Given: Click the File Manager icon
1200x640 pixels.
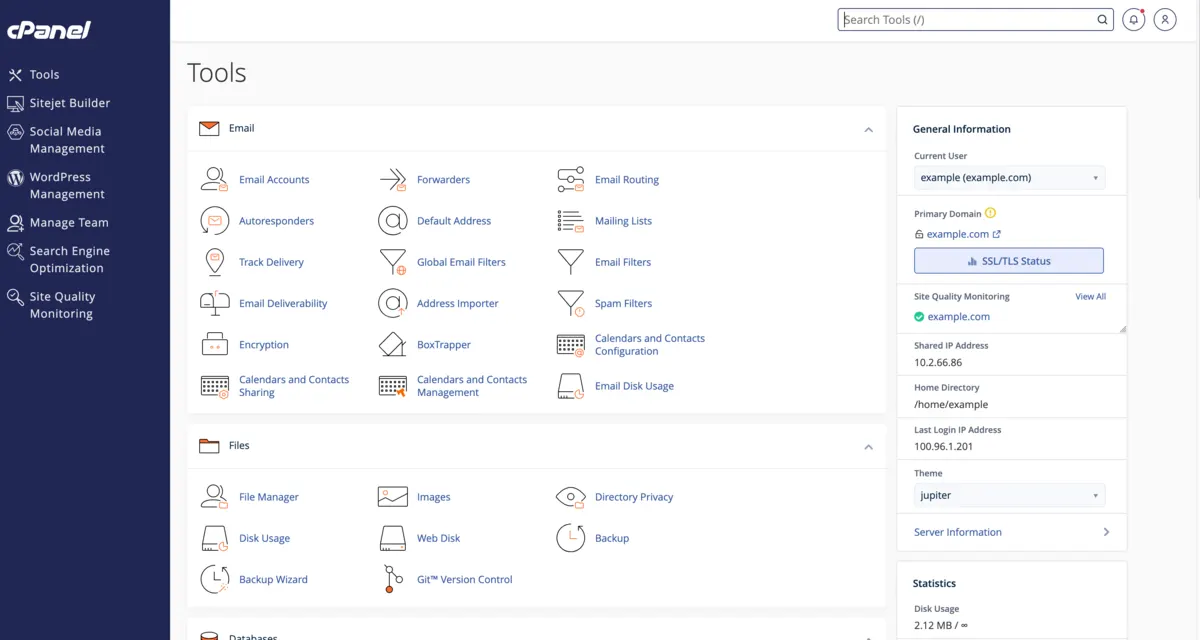Looking at the screenshot, I should [214, 497].
